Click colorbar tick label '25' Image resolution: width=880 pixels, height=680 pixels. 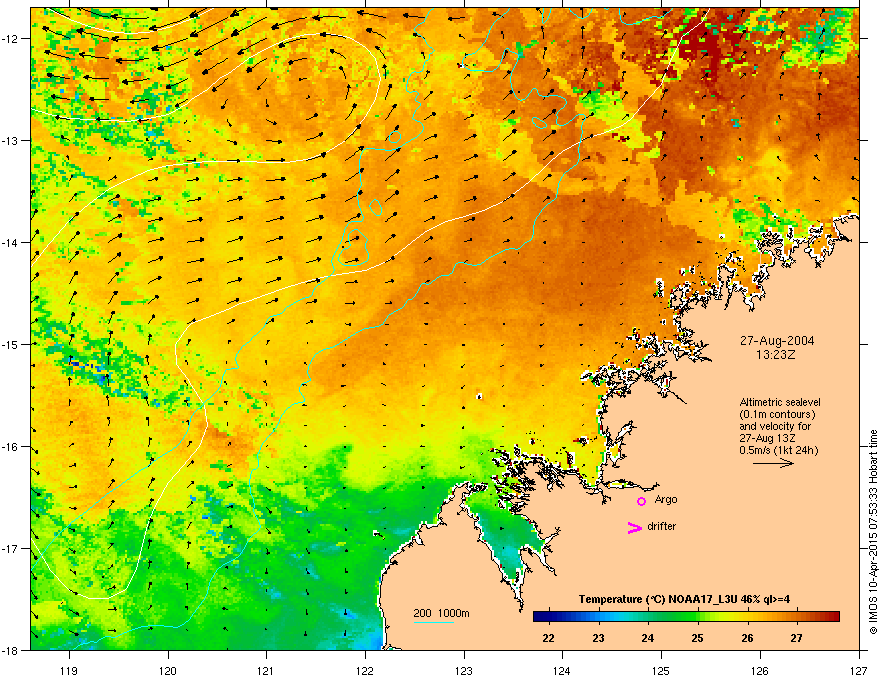point(698,638)
